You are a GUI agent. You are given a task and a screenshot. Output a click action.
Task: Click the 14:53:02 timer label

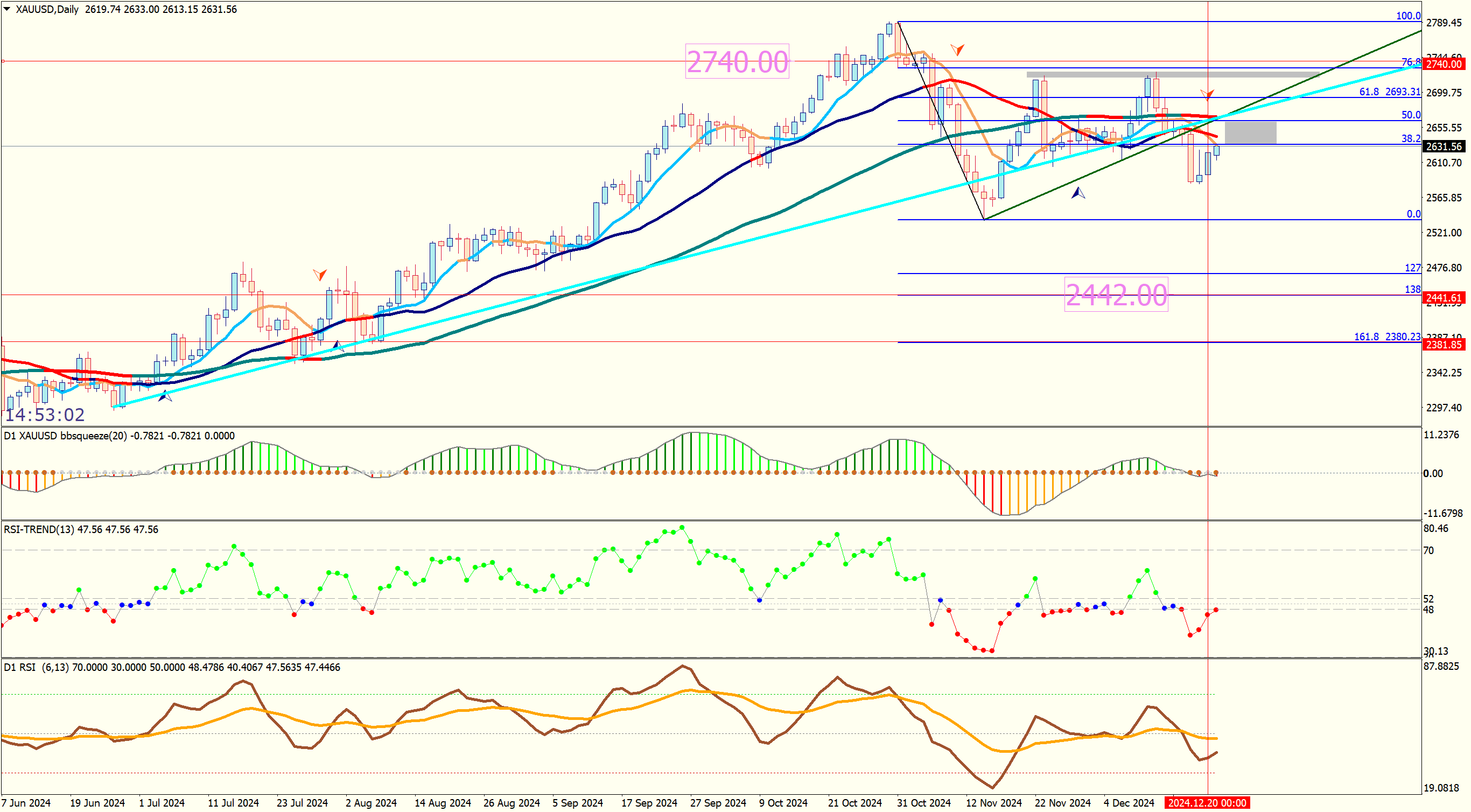45,415
